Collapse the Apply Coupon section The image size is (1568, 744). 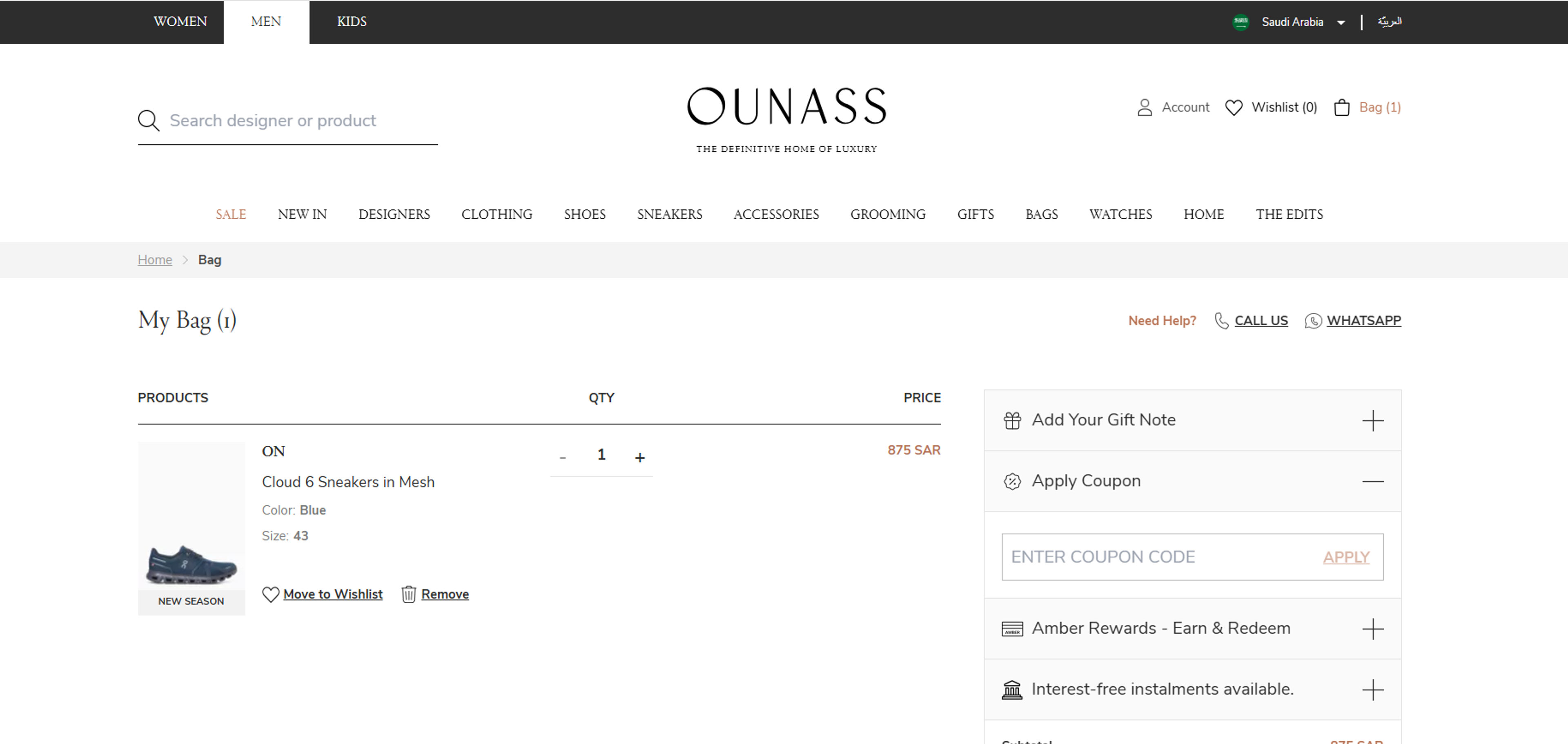pyautogui.click(x=1372, y=482)
